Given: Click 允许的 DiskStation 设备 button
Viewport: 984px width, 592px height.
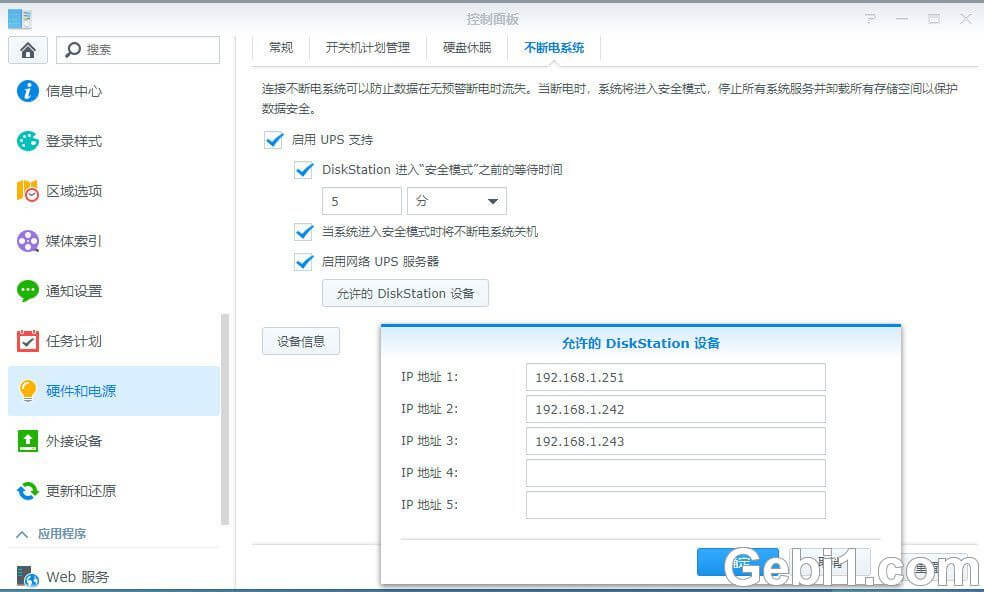Looking at the screenshot, I should coord(405,293).
